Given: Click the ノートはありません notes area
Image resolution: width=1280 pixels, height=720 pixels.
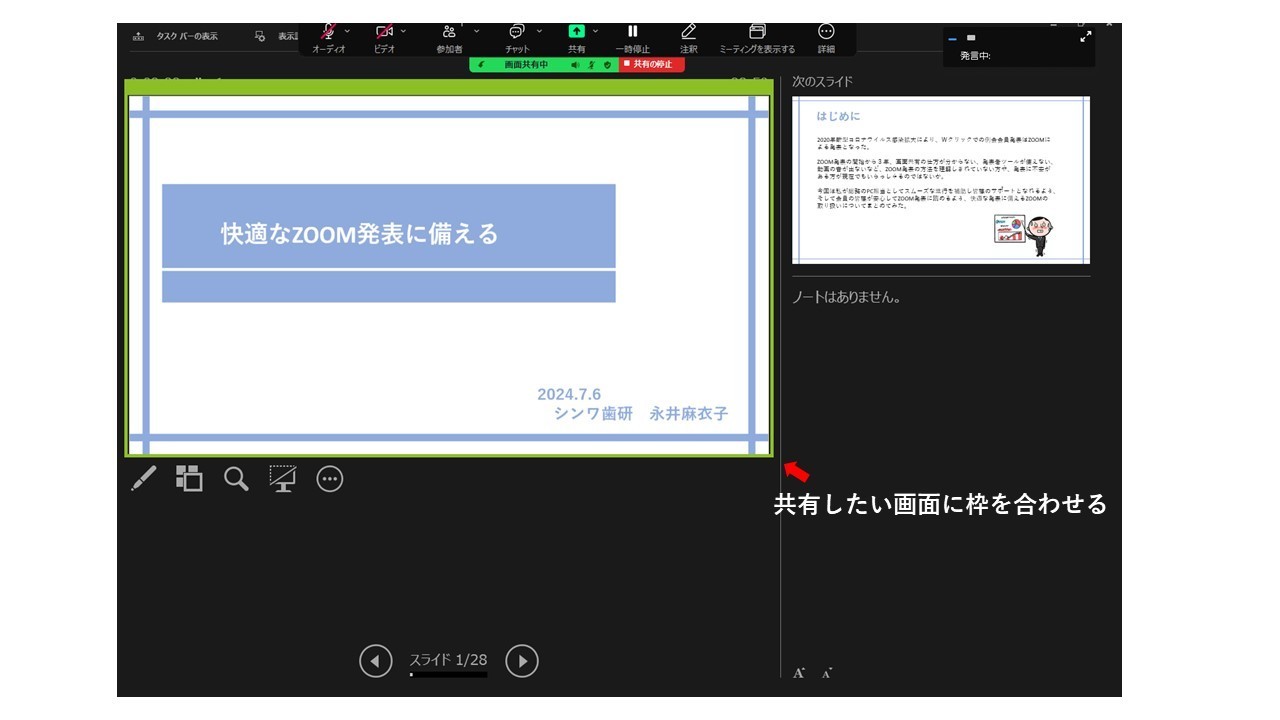Looking at the screenshot, I should 846,297.
